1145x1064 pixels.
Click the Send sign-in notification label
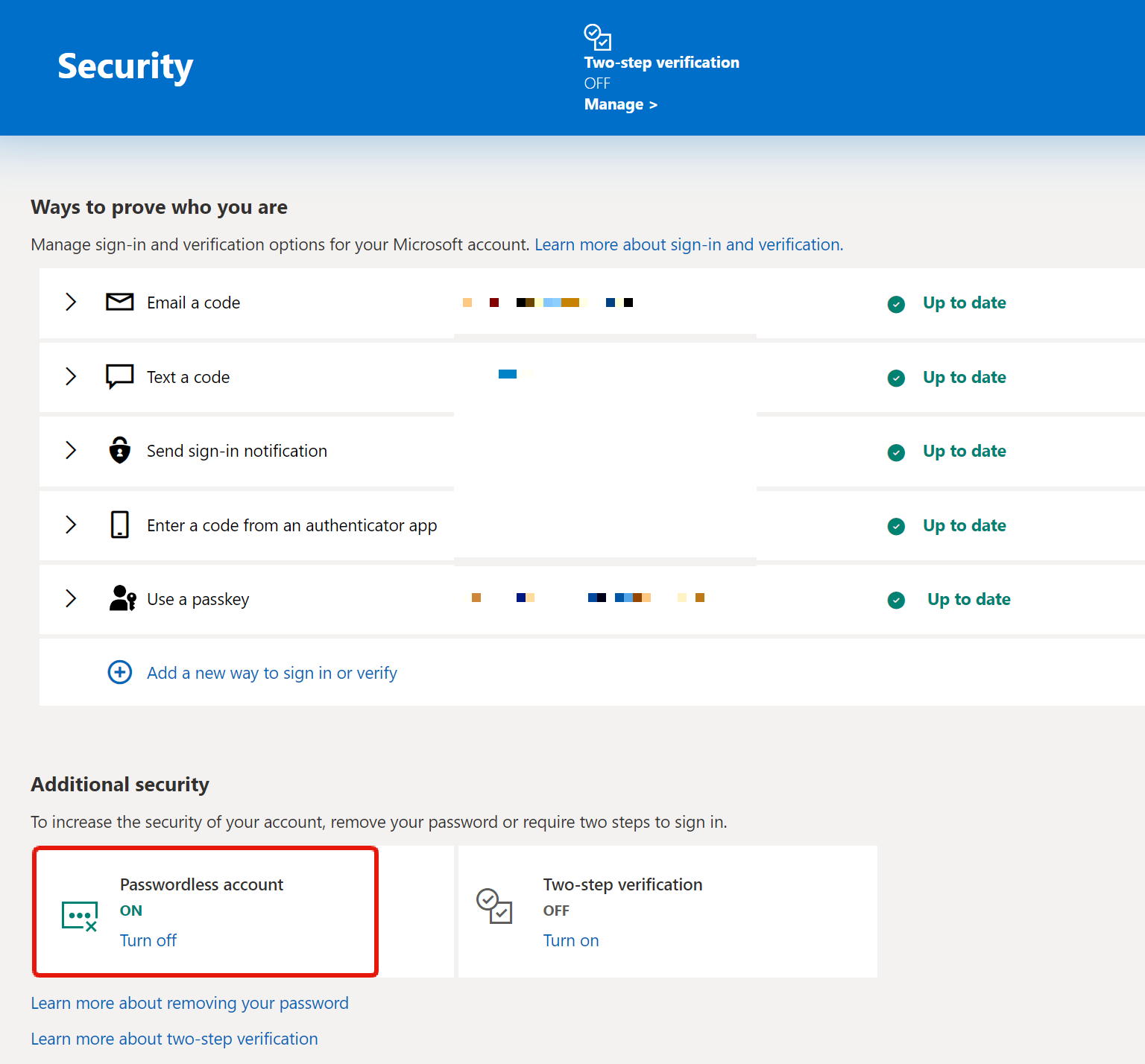click(237, 451)
